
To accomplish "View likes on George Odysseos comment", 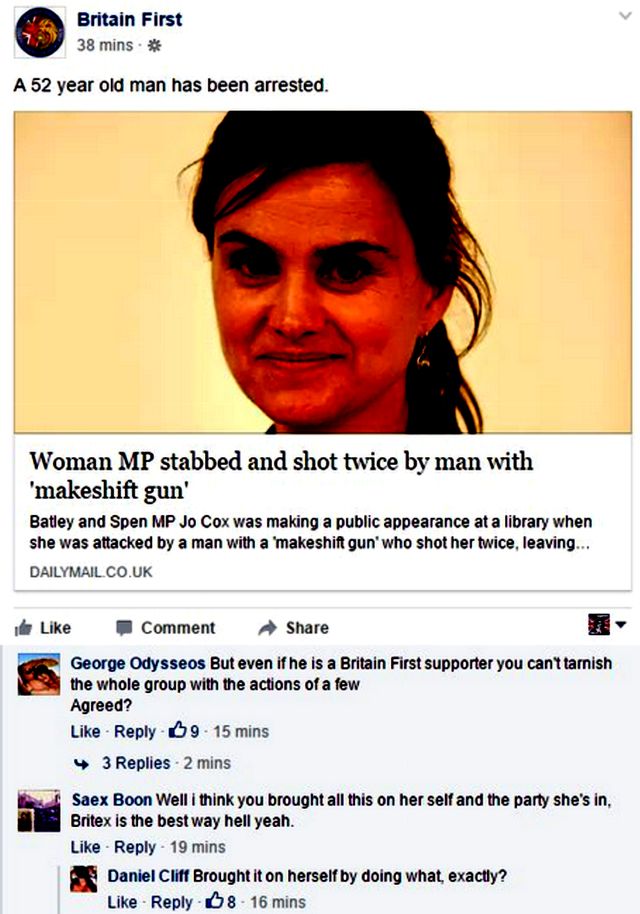I will [184, 731].
